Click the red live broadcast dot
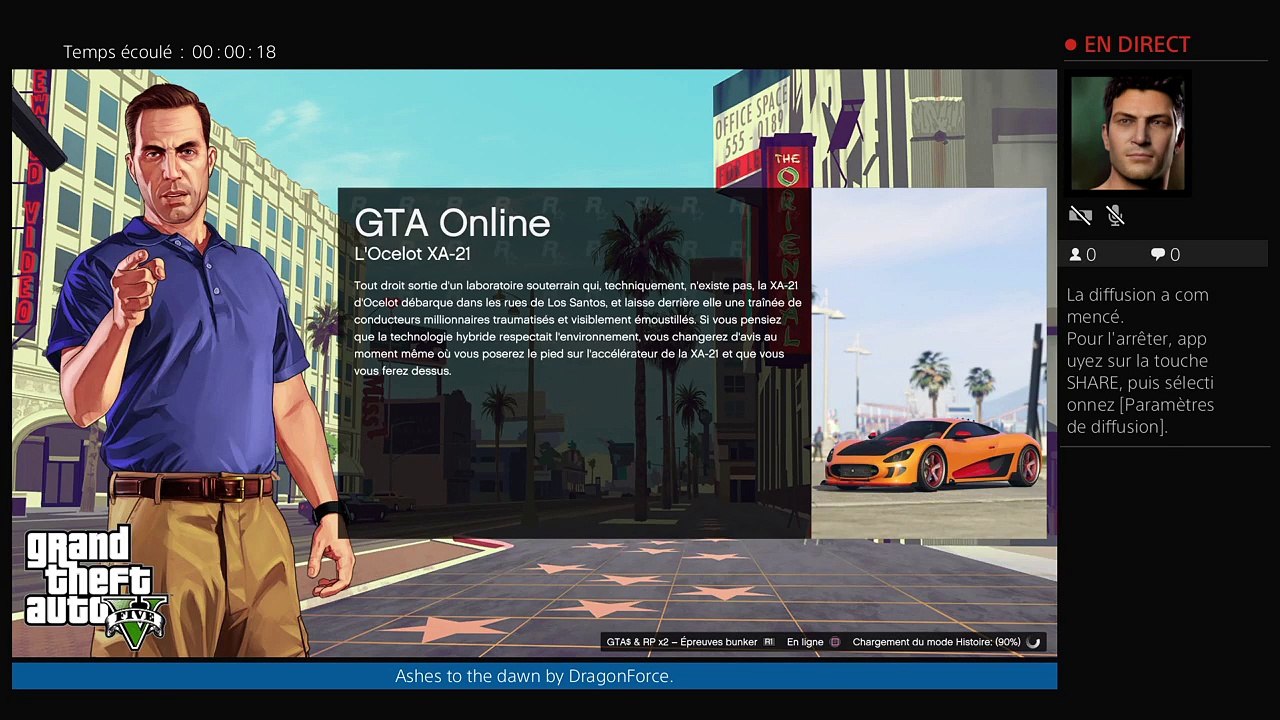 [1071, 45]
